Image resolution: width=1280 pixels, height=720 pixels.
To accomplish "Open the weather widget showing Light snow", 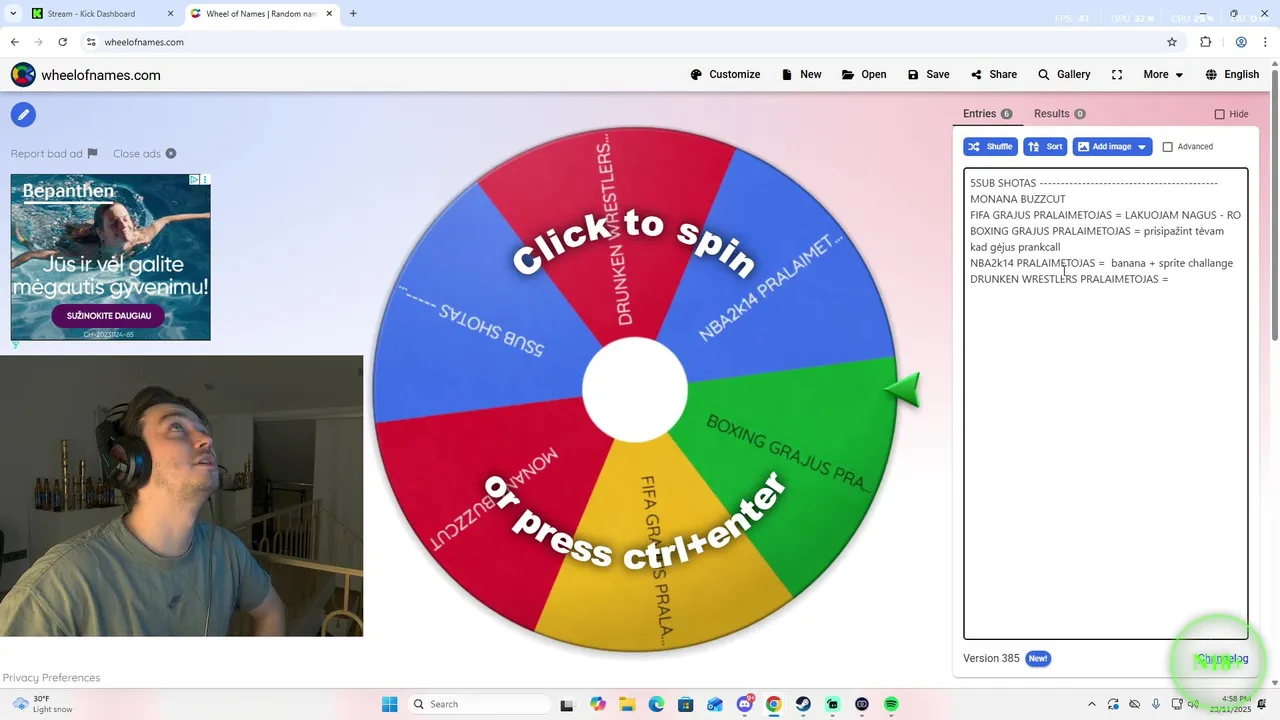I will (40, 704).
